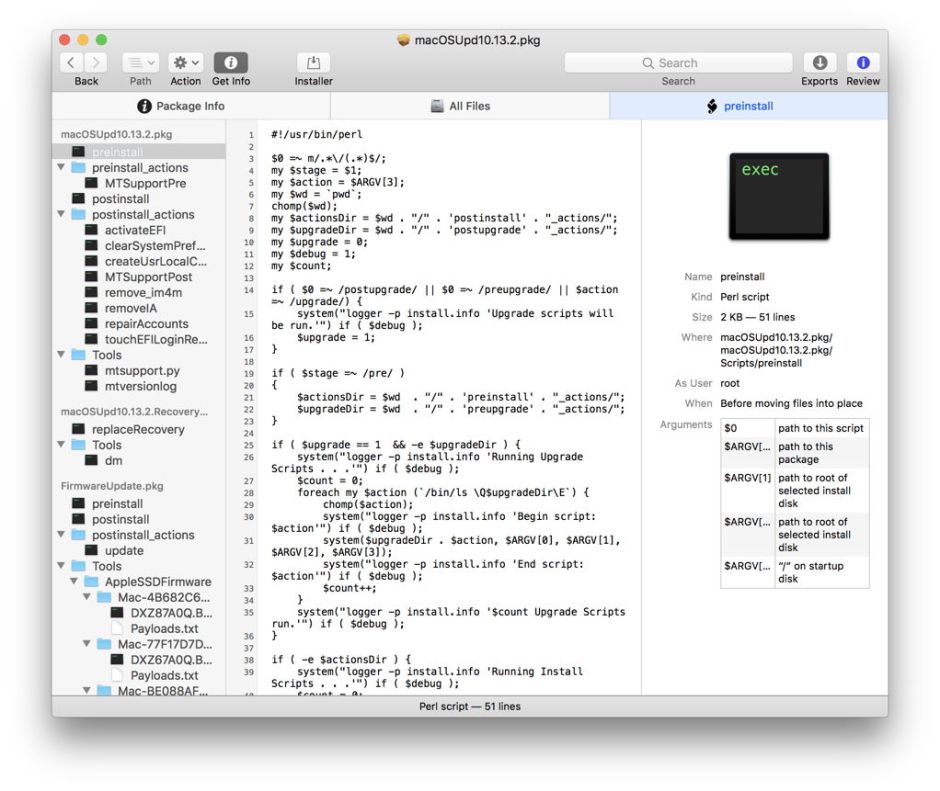The height and width of the screenshot is (791, 940).
Task: Click the Back navigation arrow
Action: click(x=70, y=62)
